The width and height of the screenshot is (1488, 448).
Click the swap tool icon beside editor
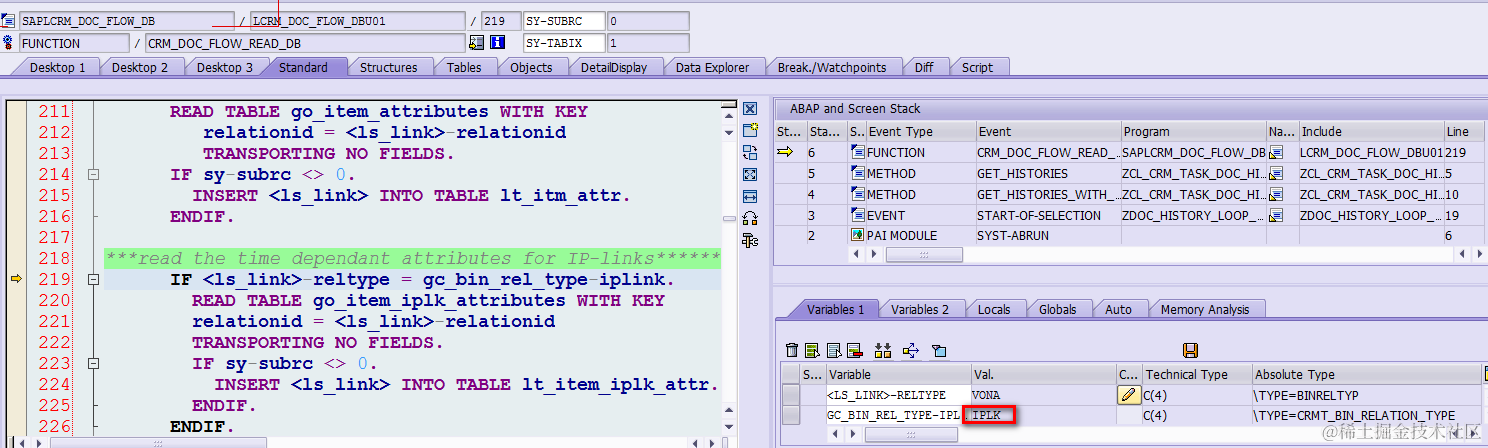[x=750, y=153]
